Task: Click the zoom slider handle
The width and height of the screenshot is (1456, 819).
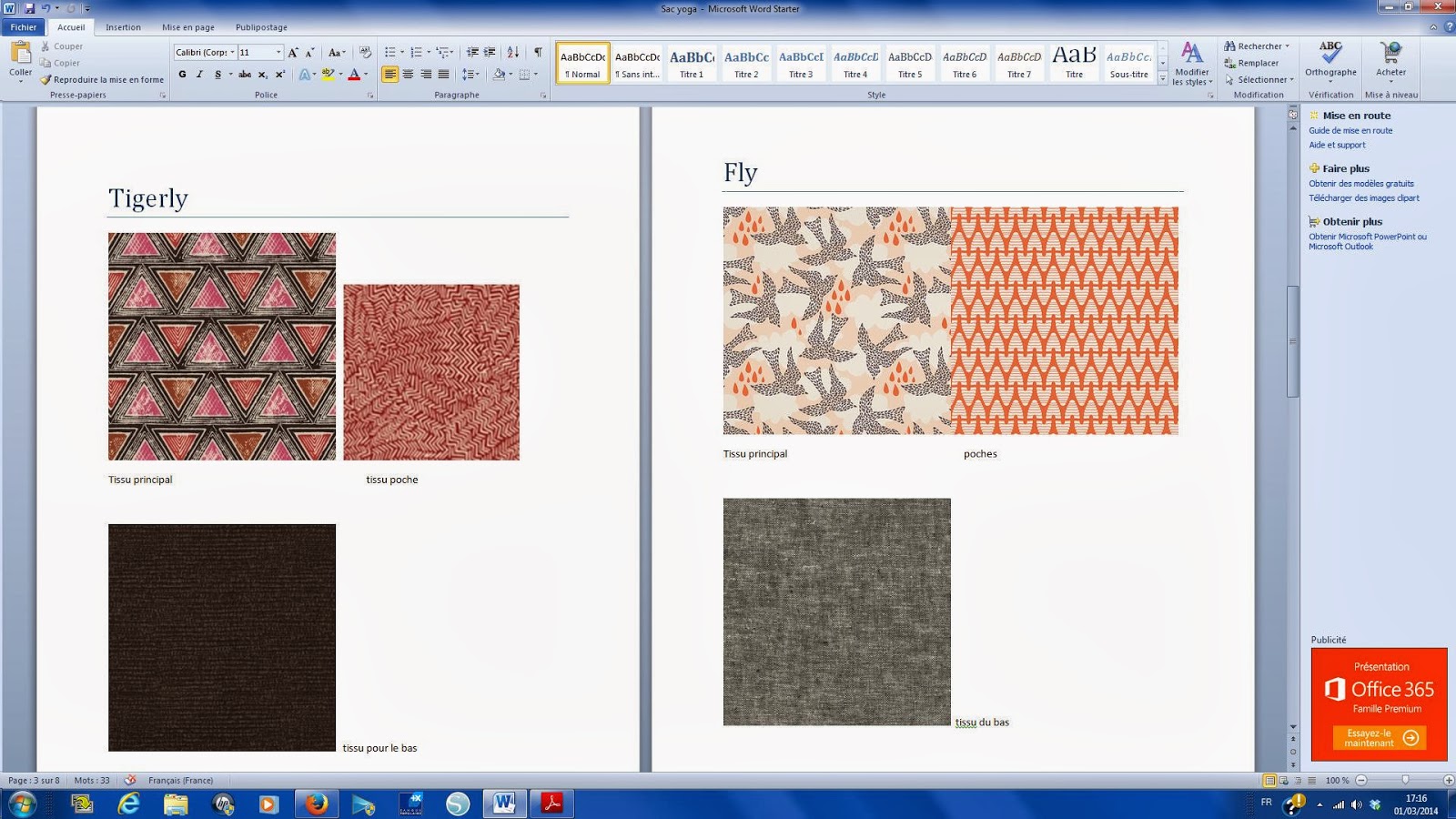Action: tap(1405, 780)
